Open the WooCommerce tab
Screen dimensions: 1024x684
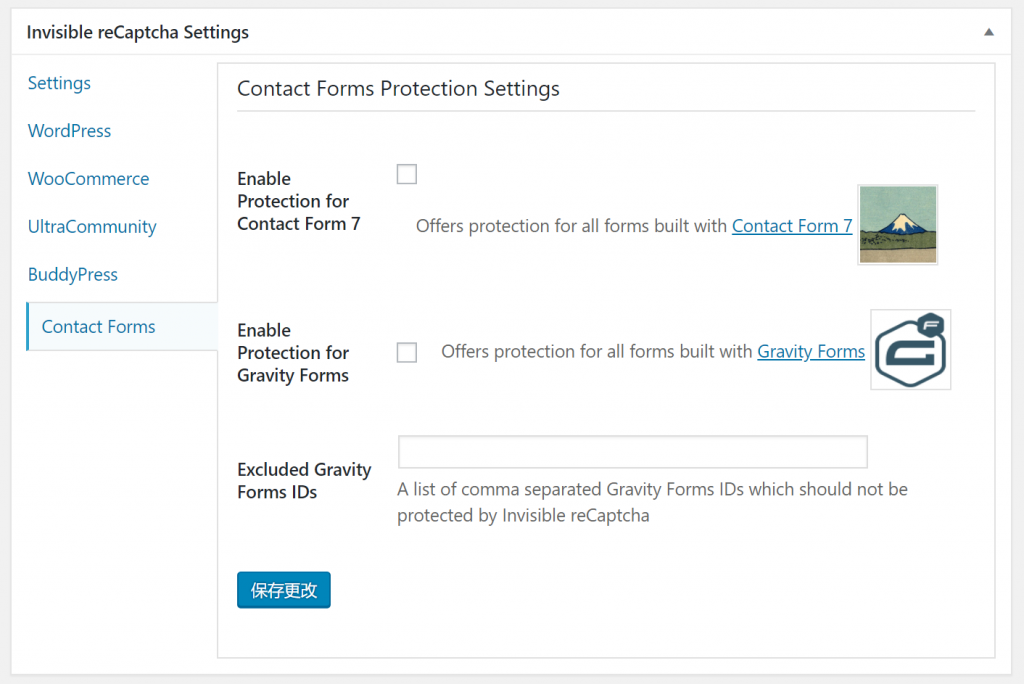coord(88,179)
